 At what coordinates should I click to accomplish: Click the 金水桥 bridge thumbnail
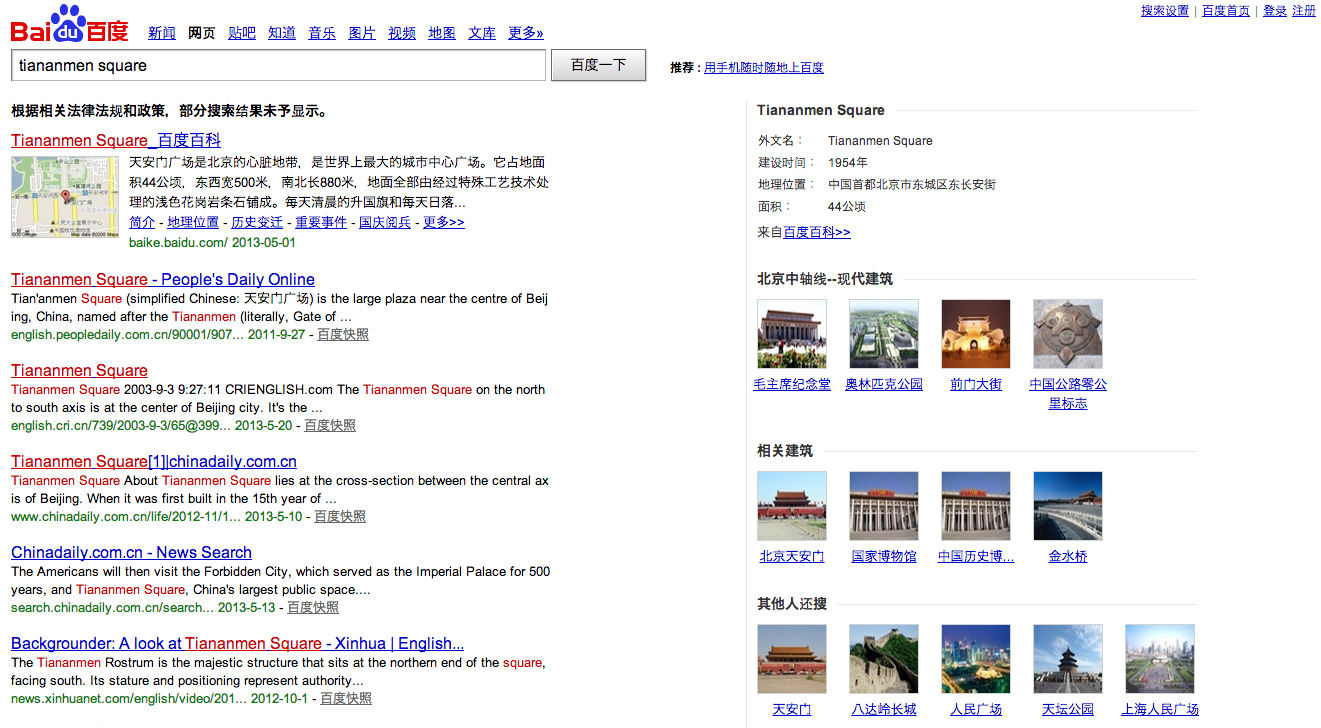coord(1068,506)
